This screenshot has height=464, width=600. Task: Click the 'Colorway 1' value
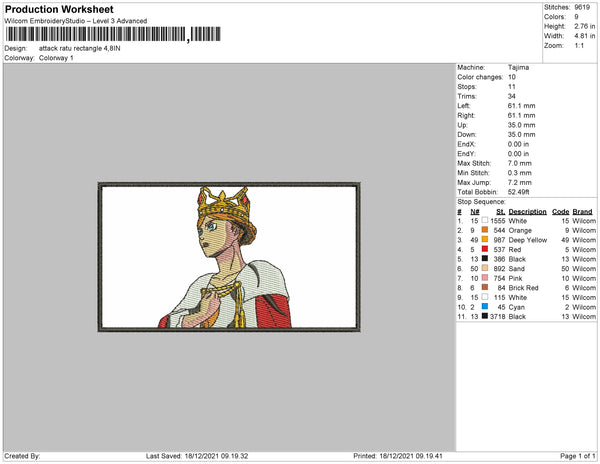point(56,58)
